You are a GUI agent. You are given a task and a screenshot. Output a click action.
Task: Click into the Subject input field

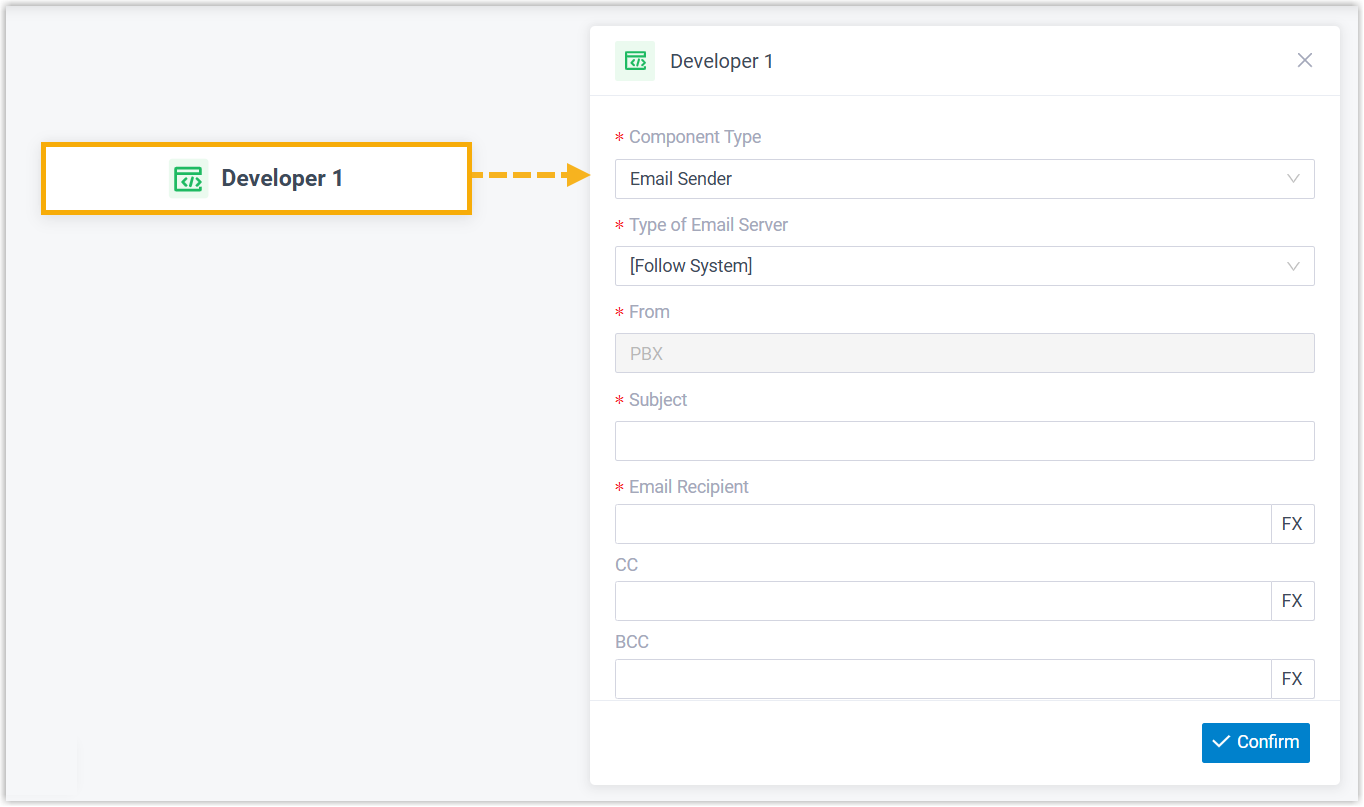coord(964,440)
